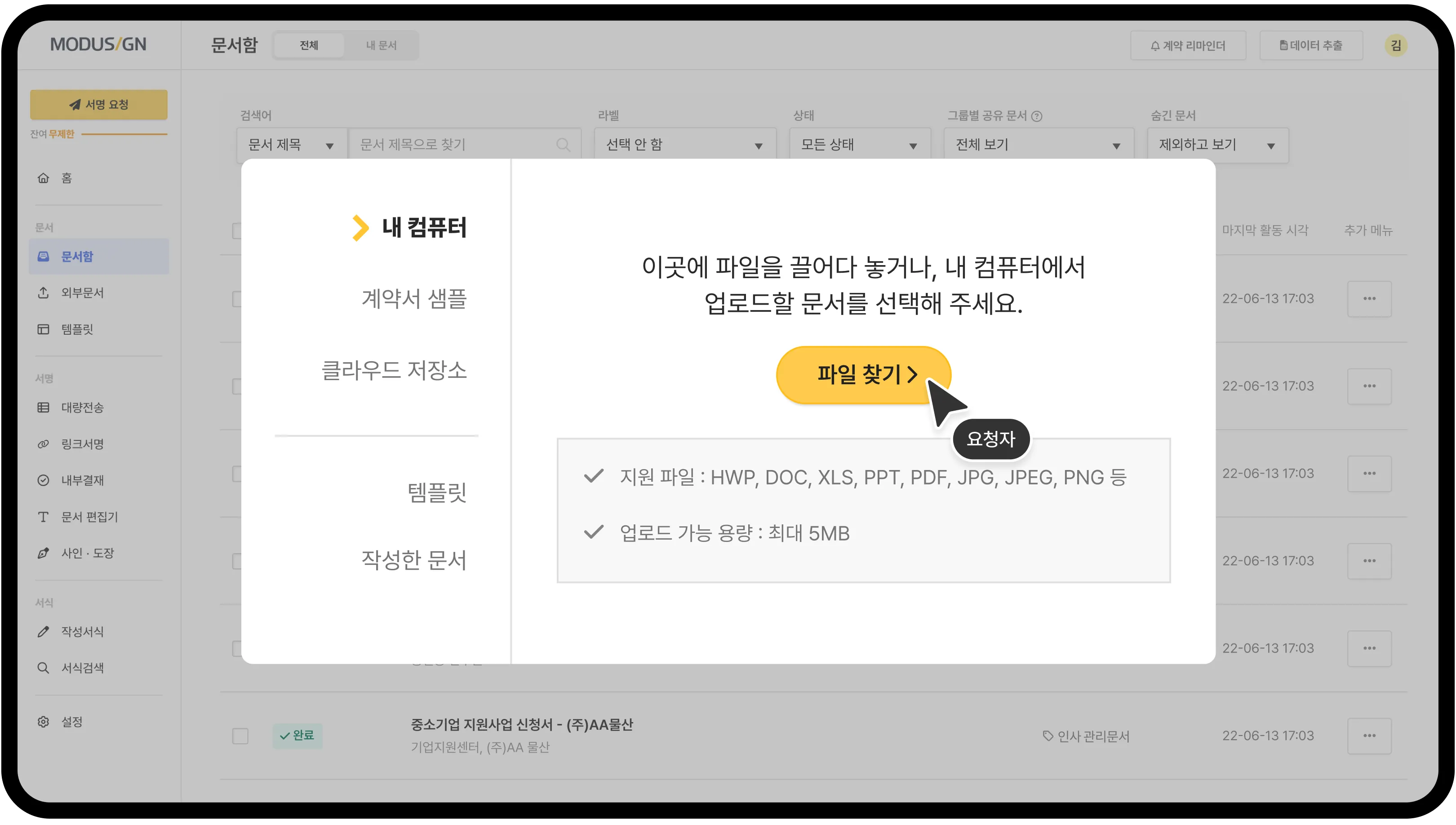The width and height of the screenshot is (1456, 825).
Task: Open the 데이터 추출 extraction tool
Action: (1312, 45)
